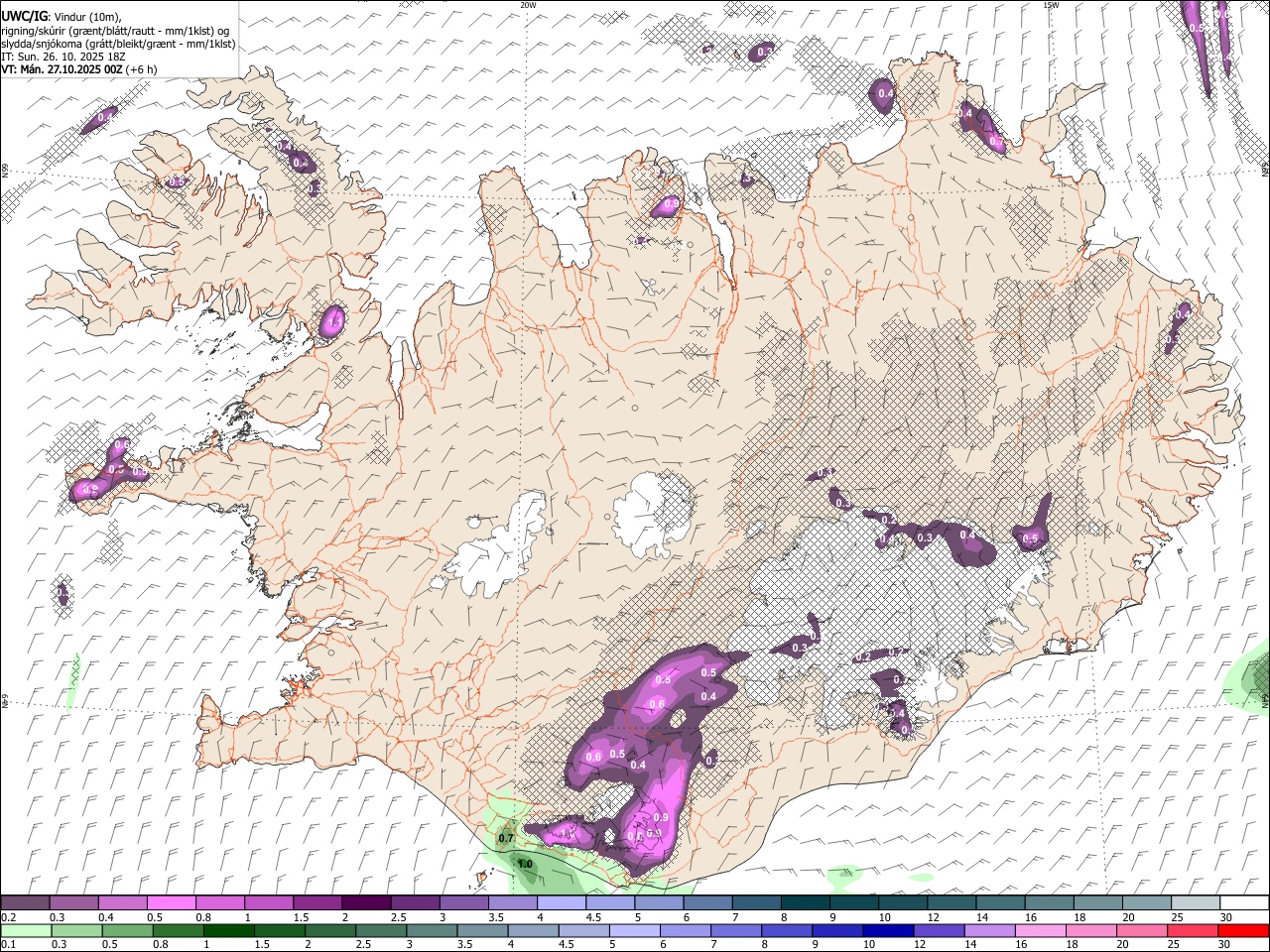This screenshot has height=952, width=1270.
Task: Click the black '0.7' rain value on the south coast
Action: 506,838
